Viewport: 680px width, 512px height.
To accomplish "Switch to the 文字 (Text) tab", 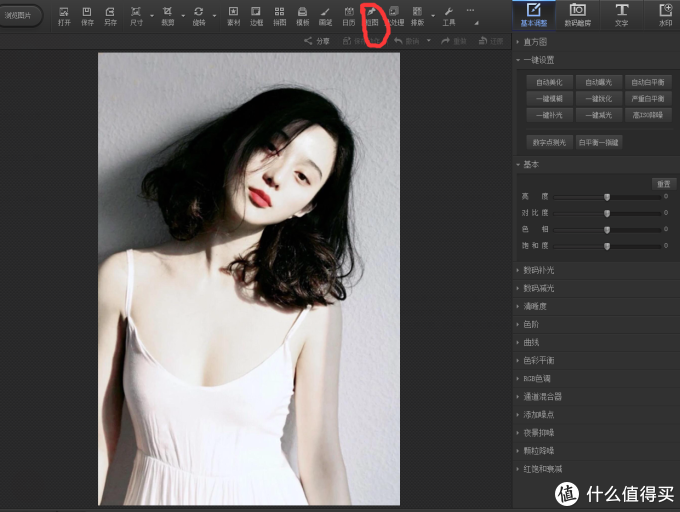I will 621,14.
